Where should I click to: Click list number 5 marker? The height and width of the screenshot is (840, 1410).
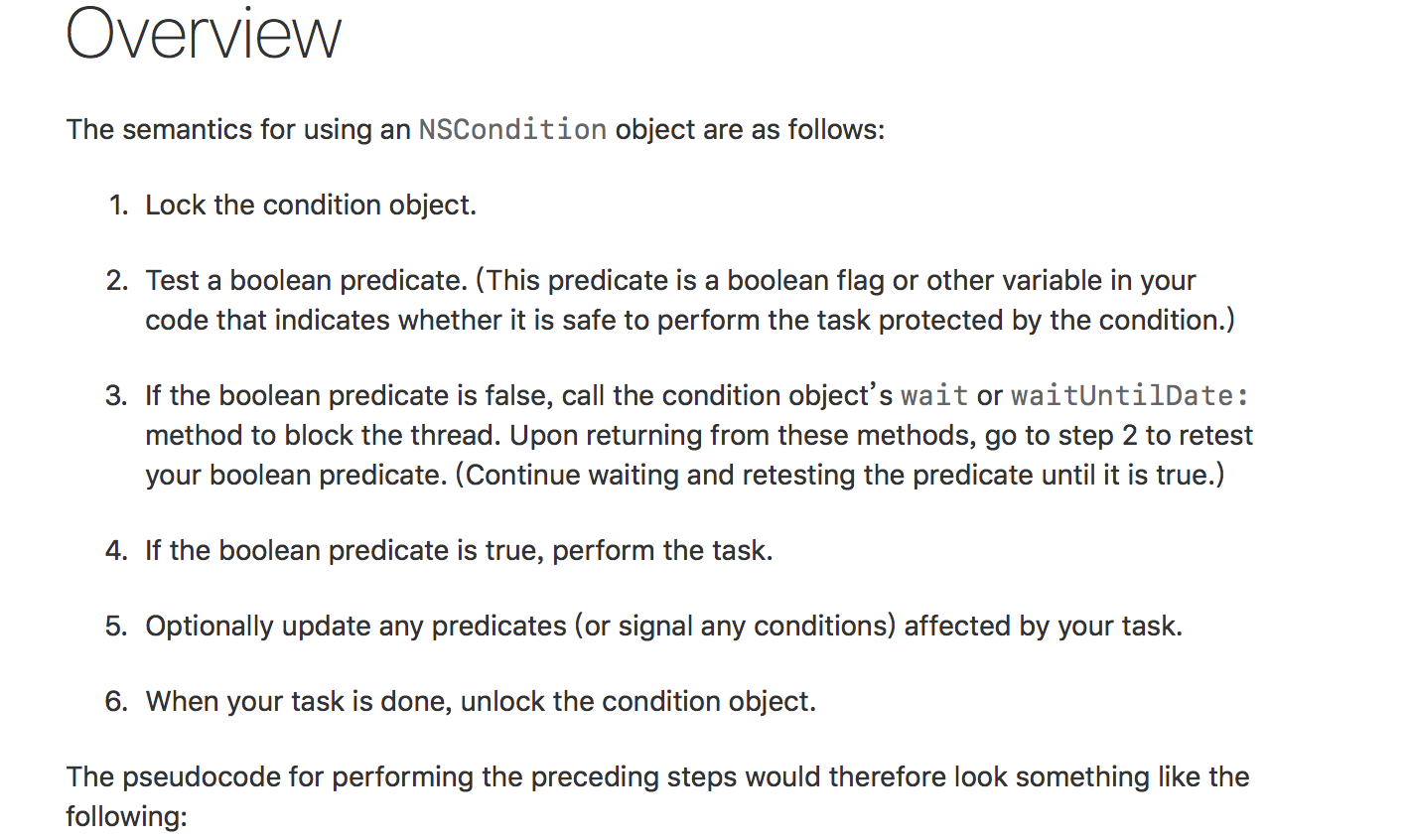point(117,627)
